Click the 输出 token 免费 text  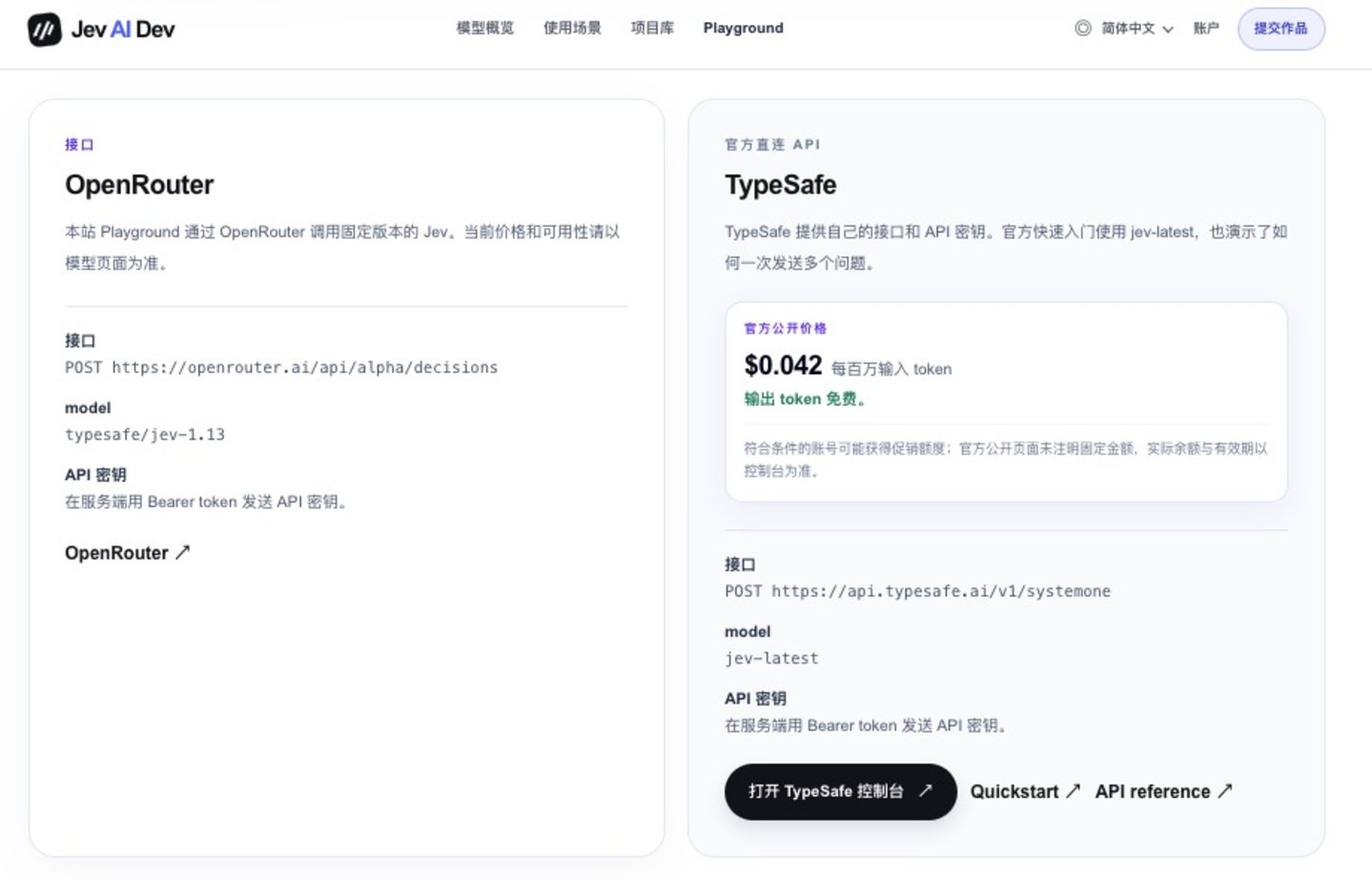point(806,399)
